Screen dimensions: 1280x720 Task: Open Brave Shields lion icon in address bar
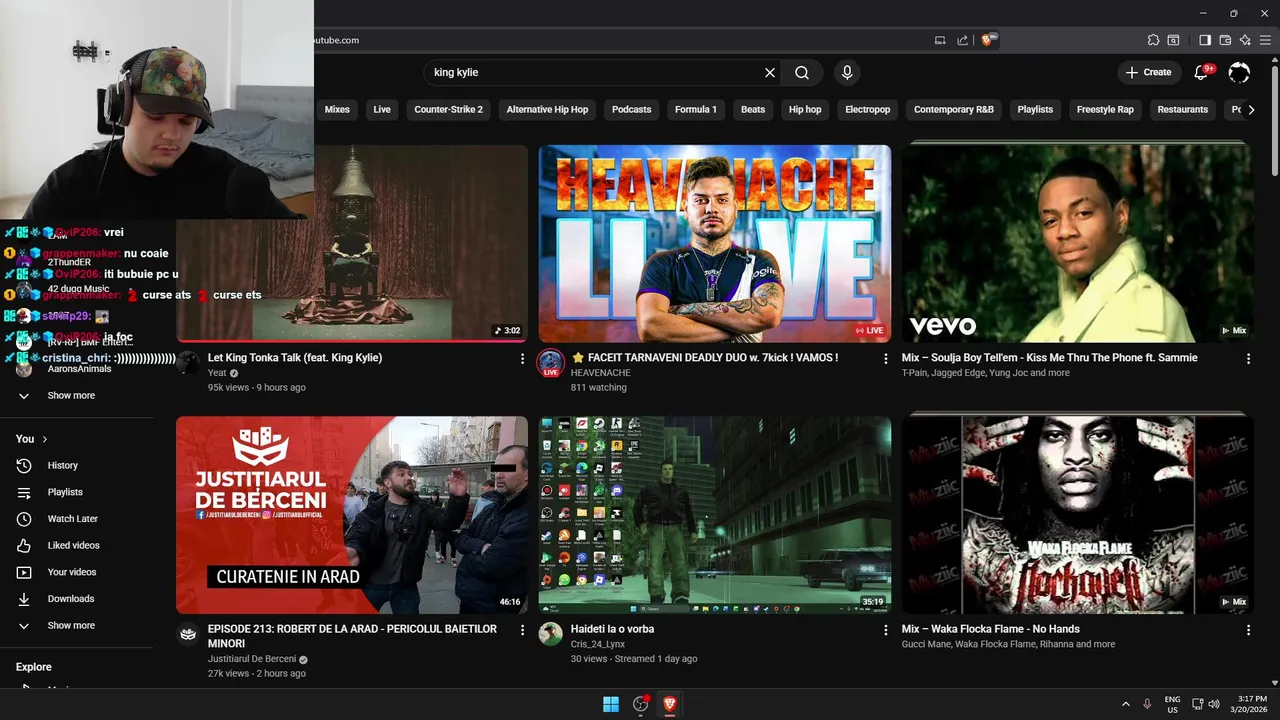pyautogui.click(x=988, y=40)
